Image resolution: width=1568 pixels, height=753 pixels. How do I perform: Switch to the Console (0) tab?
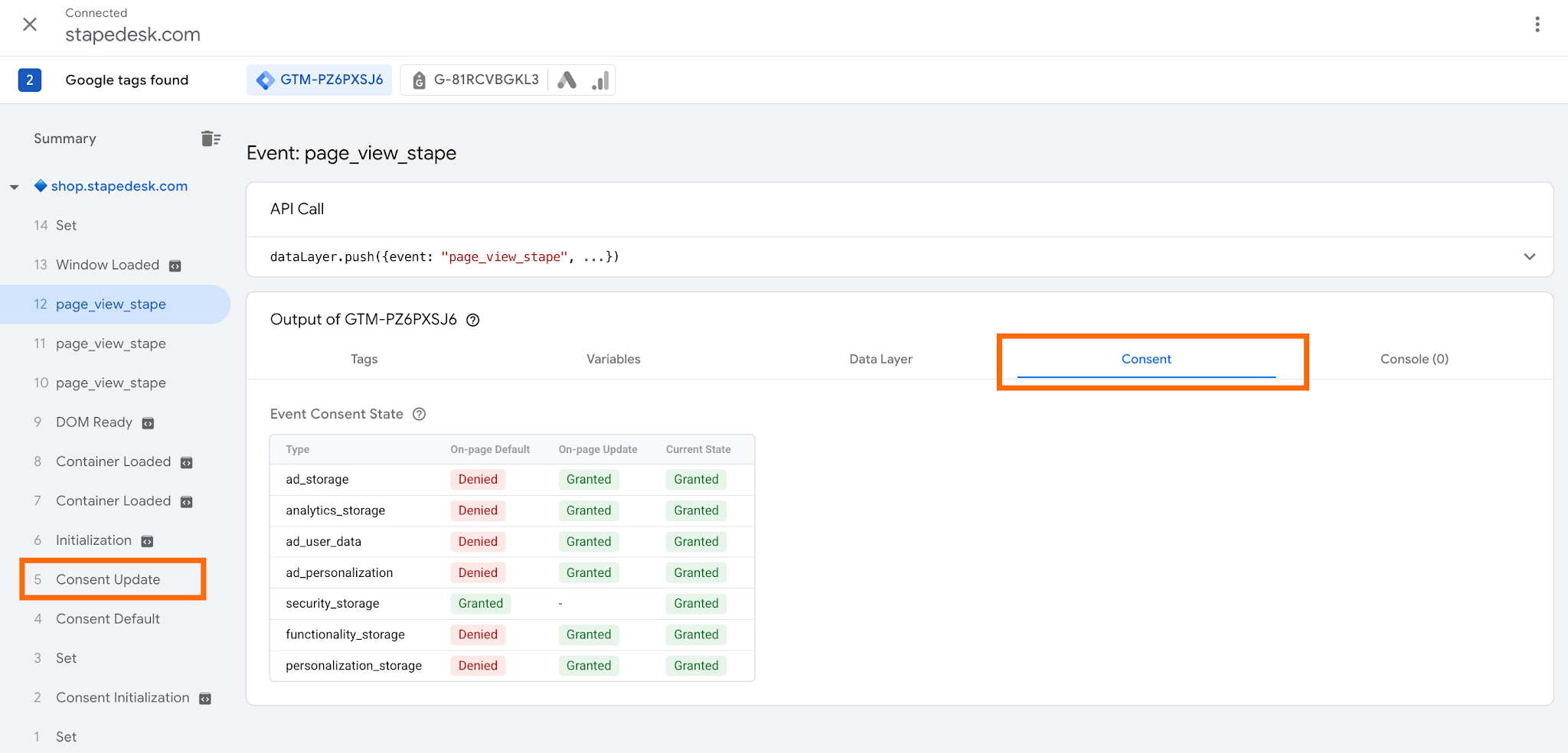1414,359
